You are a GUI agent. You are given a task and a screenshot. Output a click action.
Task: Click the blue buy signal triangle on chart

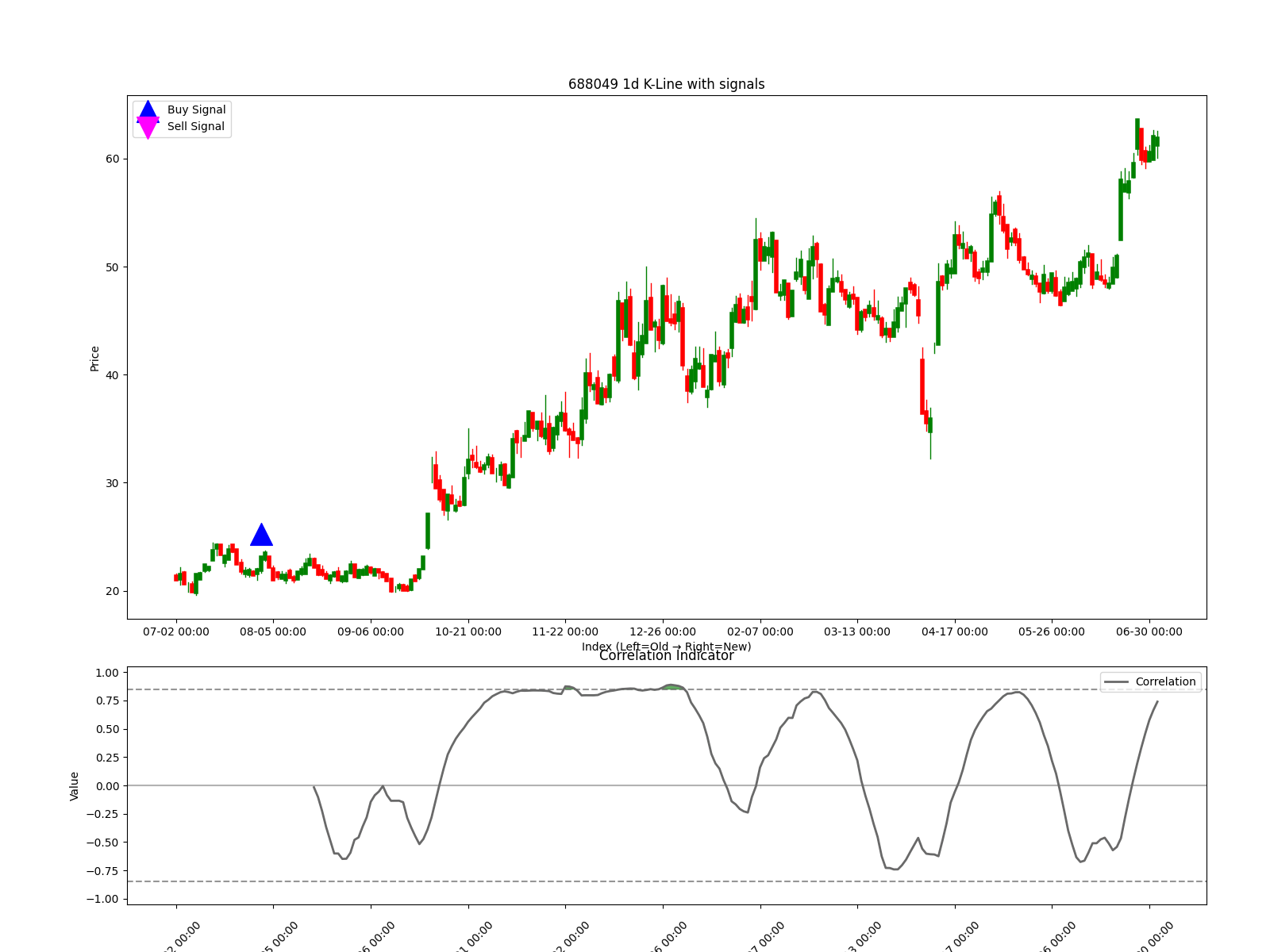[x=261, y=535]
